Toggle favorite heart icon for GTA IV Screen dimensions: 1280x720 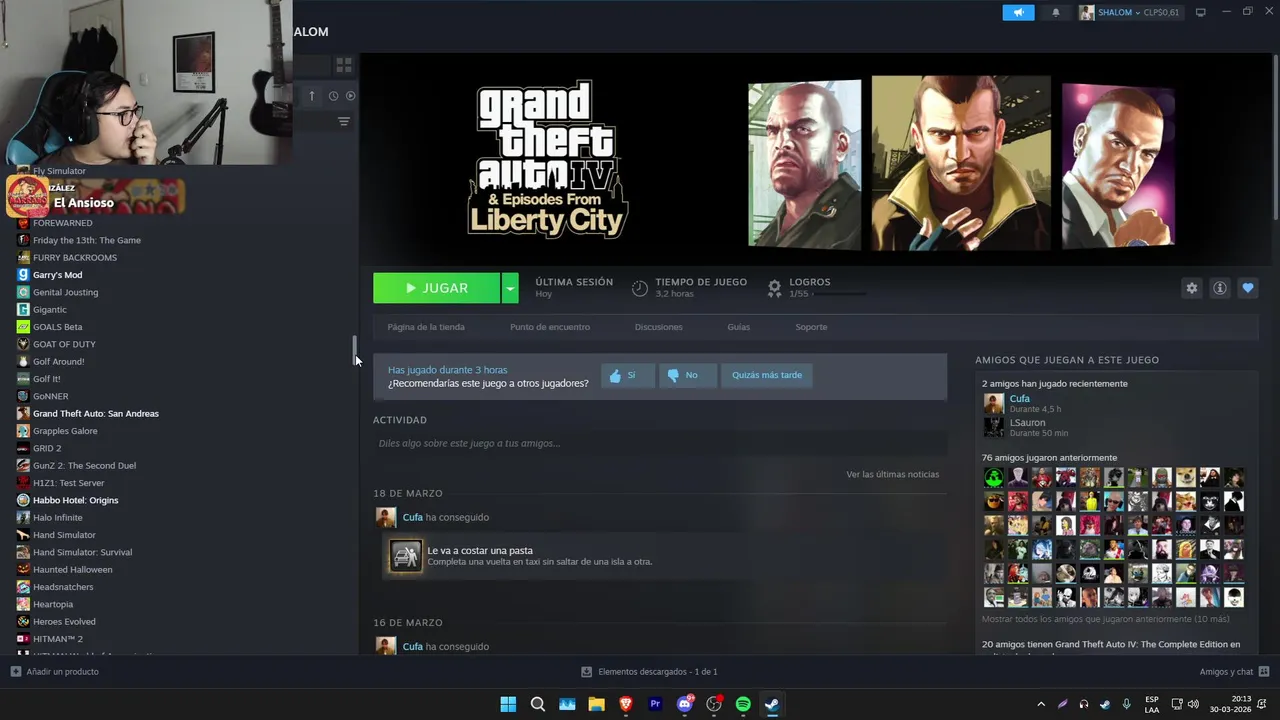click(1247, 288)
